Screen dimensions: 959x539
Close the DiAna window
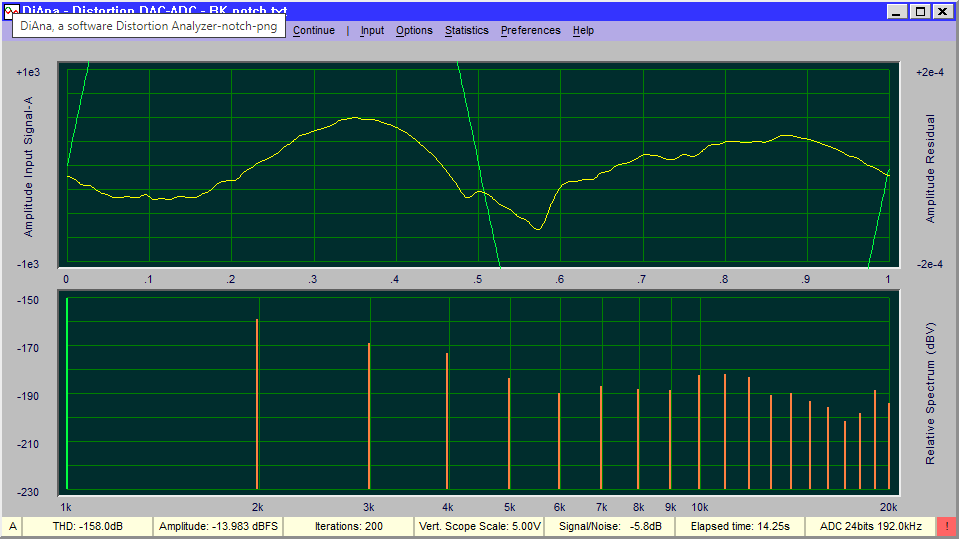point(942,12)
